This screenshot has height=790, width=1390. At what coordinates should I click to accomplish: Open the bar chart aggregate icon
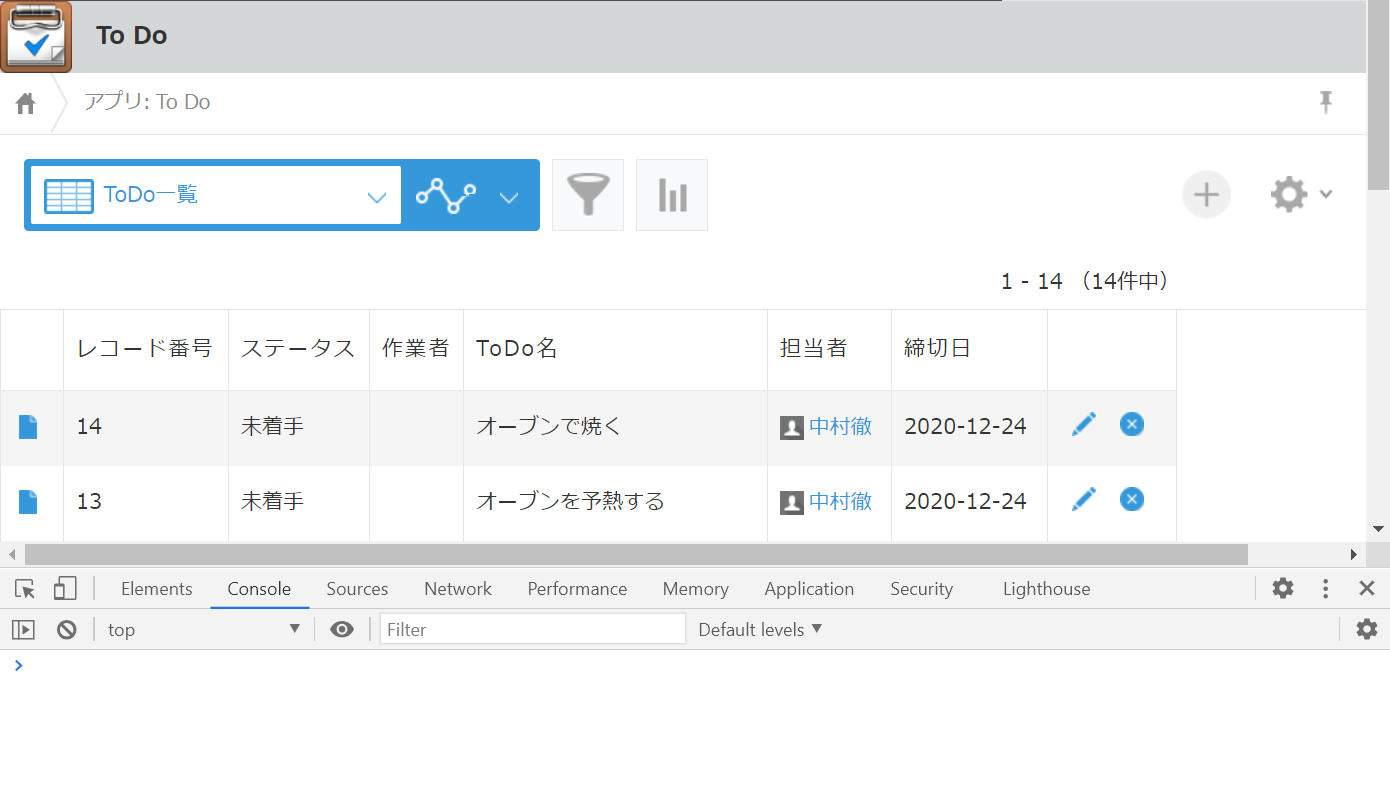coord(672,195)
